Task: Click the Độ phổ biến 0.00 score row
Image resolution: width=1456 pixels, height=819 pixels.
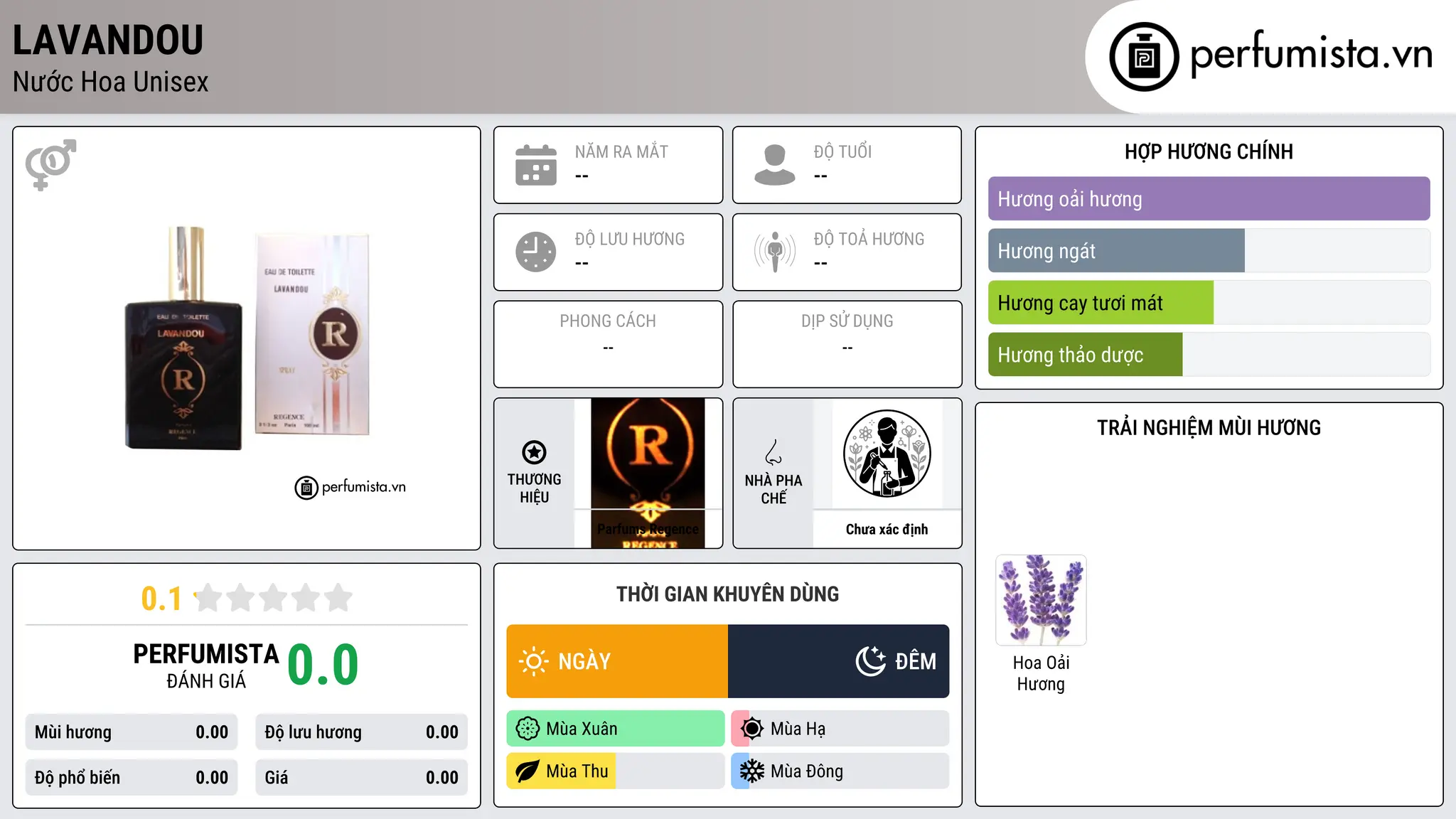Action: coord(132,778)
